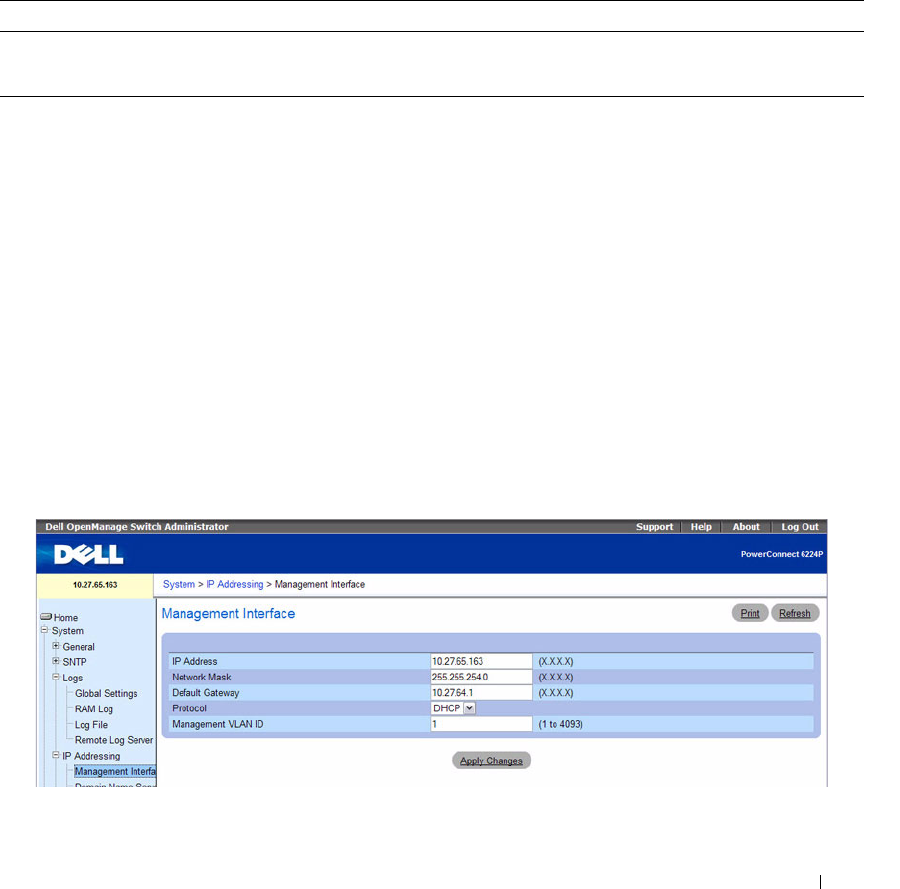This screenshot has height=889, width=900.
Task: Click the Dell logo in the banner
Action: coord(88,554)
